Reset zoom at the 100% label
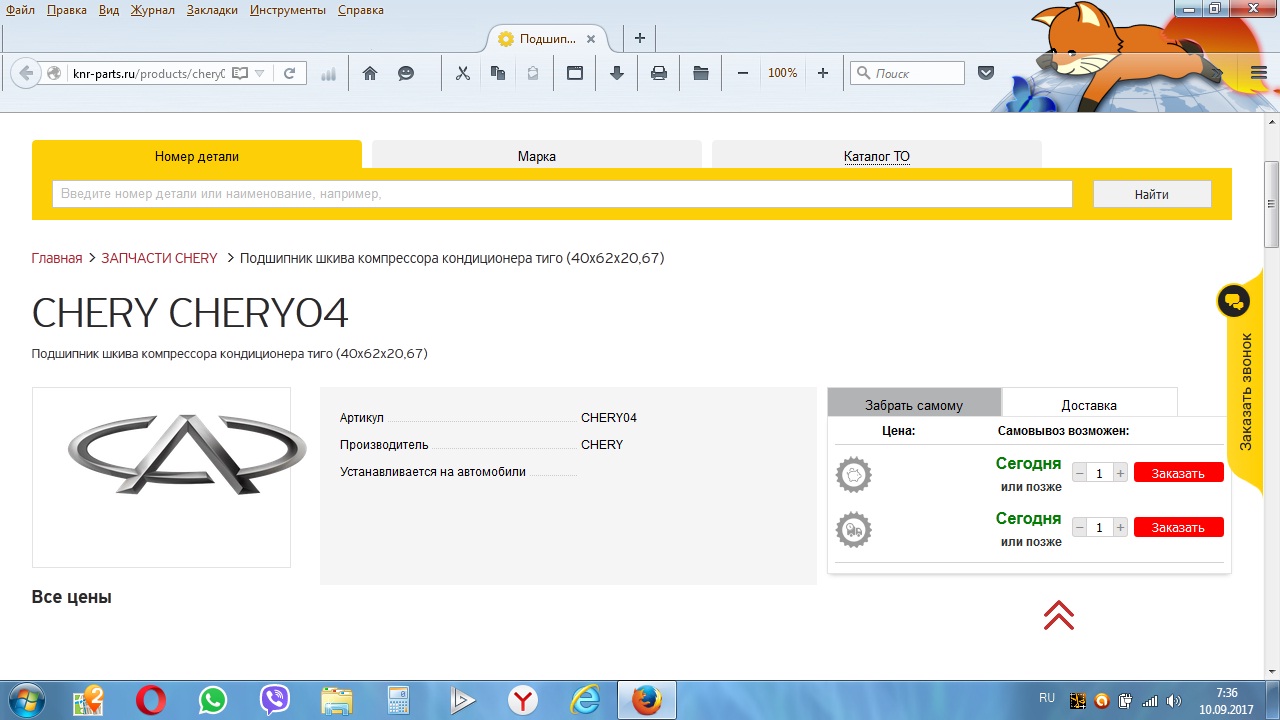 tap(783, 73)
